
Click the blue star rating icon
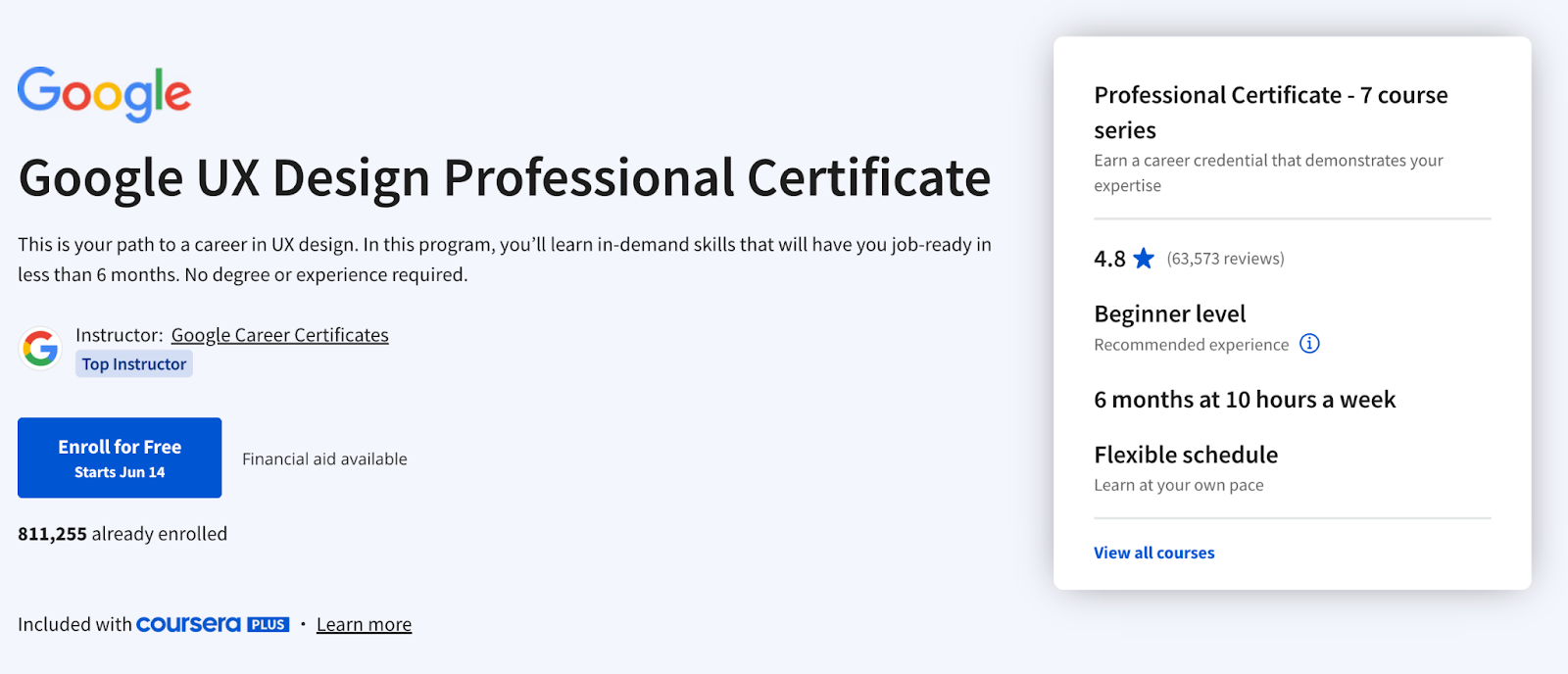(1143, 259)
